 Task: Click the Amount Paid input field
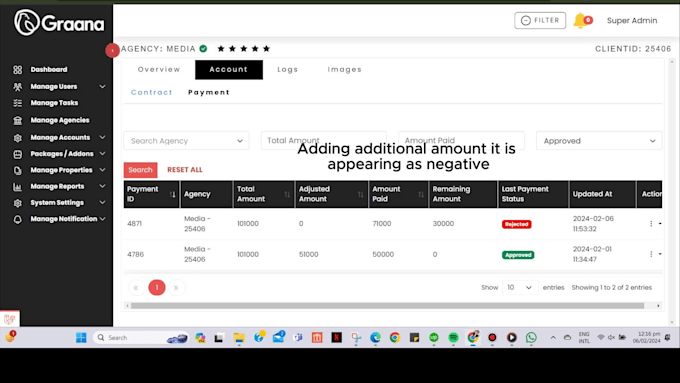461,141
